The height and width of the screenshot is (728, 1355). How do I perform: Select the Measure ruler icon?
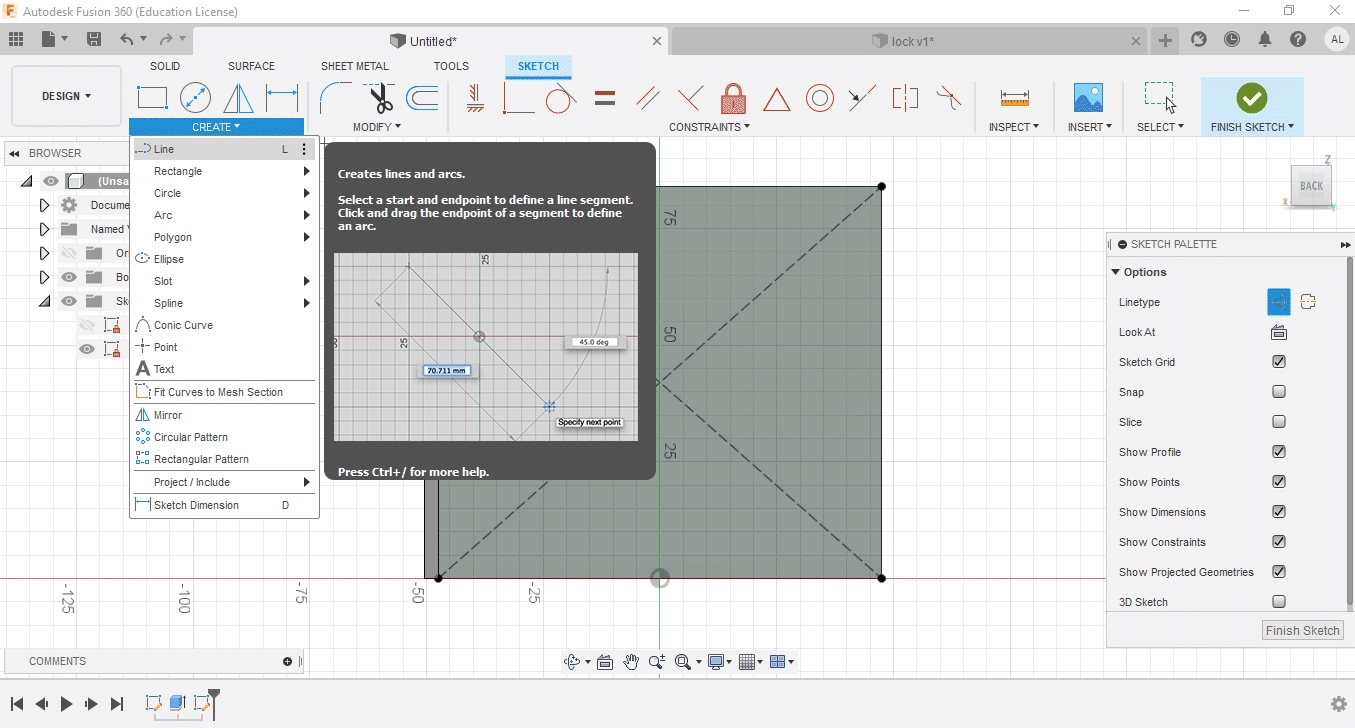(1014, 98)
